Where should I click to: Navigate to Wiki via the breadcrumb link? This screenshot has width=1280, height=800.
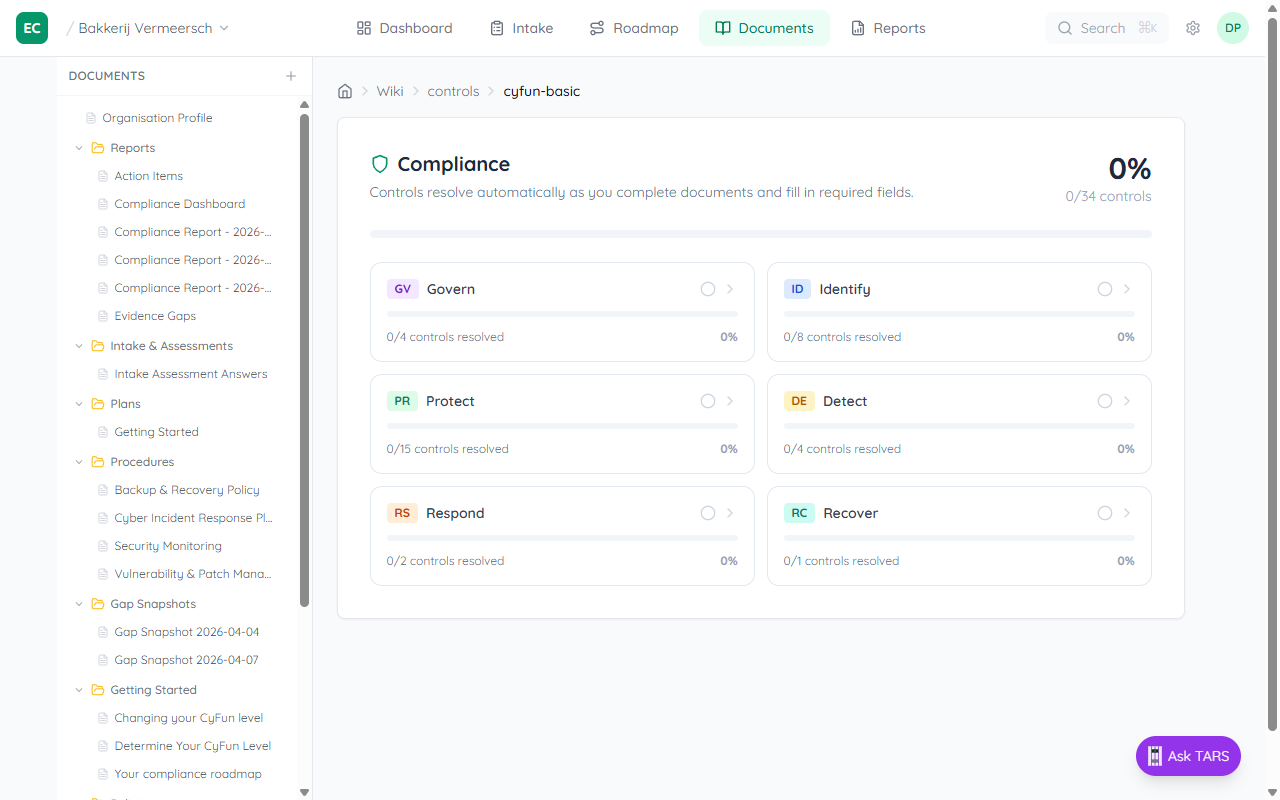pyautogui.click(x=389, y=90)
